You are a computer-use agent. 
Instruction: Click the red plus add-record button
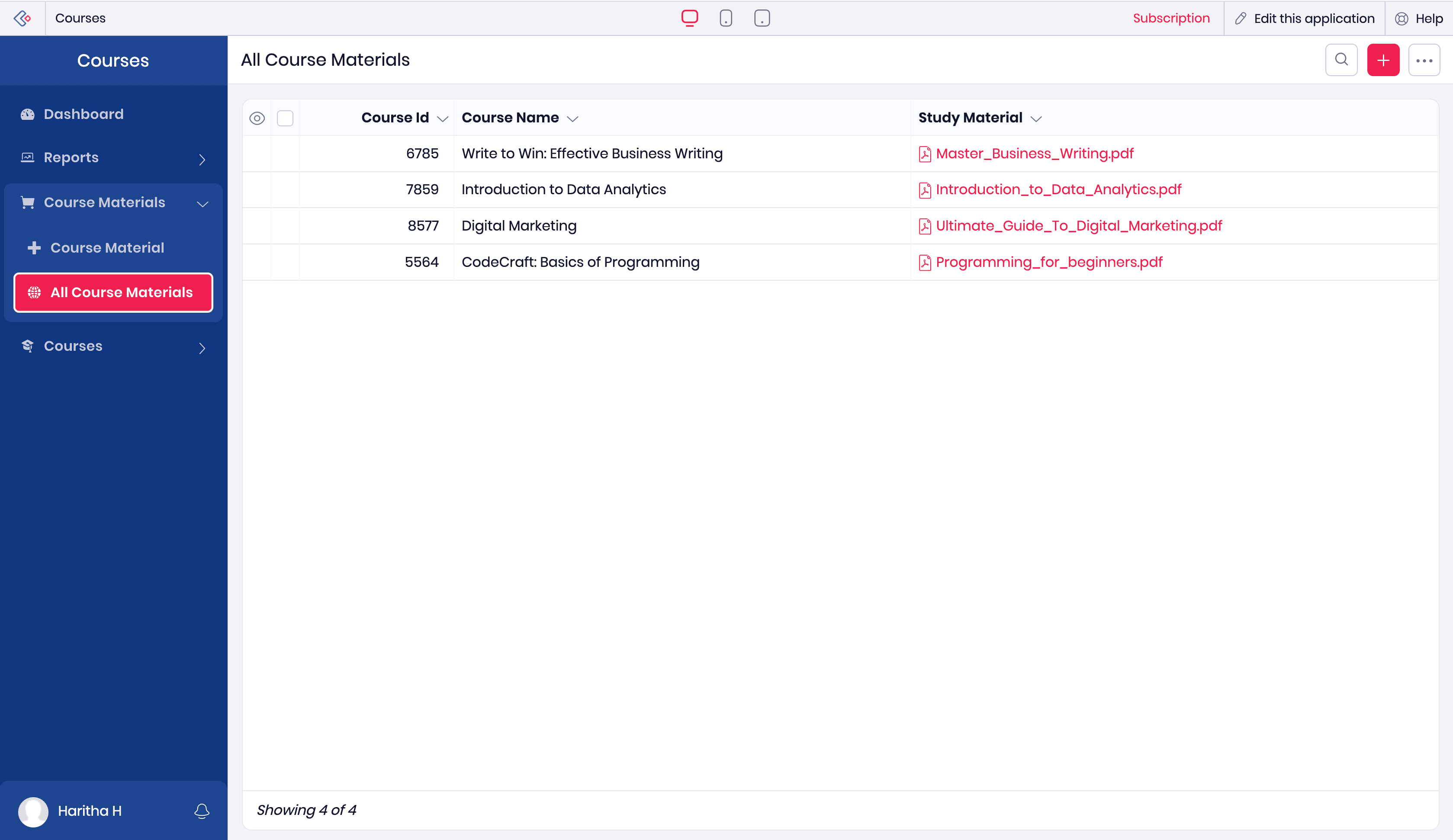[1382, 60]
